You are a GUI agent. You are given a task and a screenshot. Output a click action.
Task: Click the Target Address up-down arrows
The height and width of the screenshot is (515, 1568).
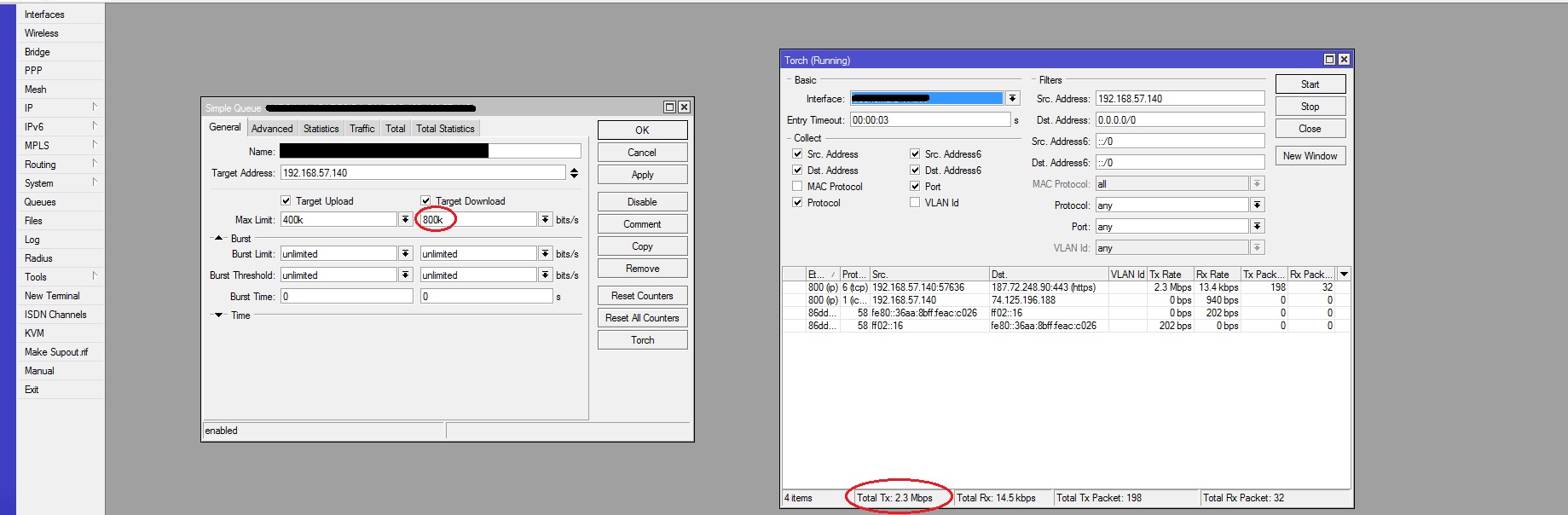coord(574,173)
